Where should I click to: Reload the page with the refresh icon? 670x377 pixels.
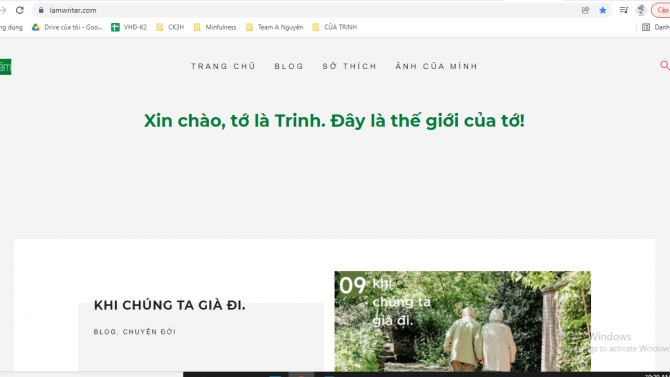20,10
